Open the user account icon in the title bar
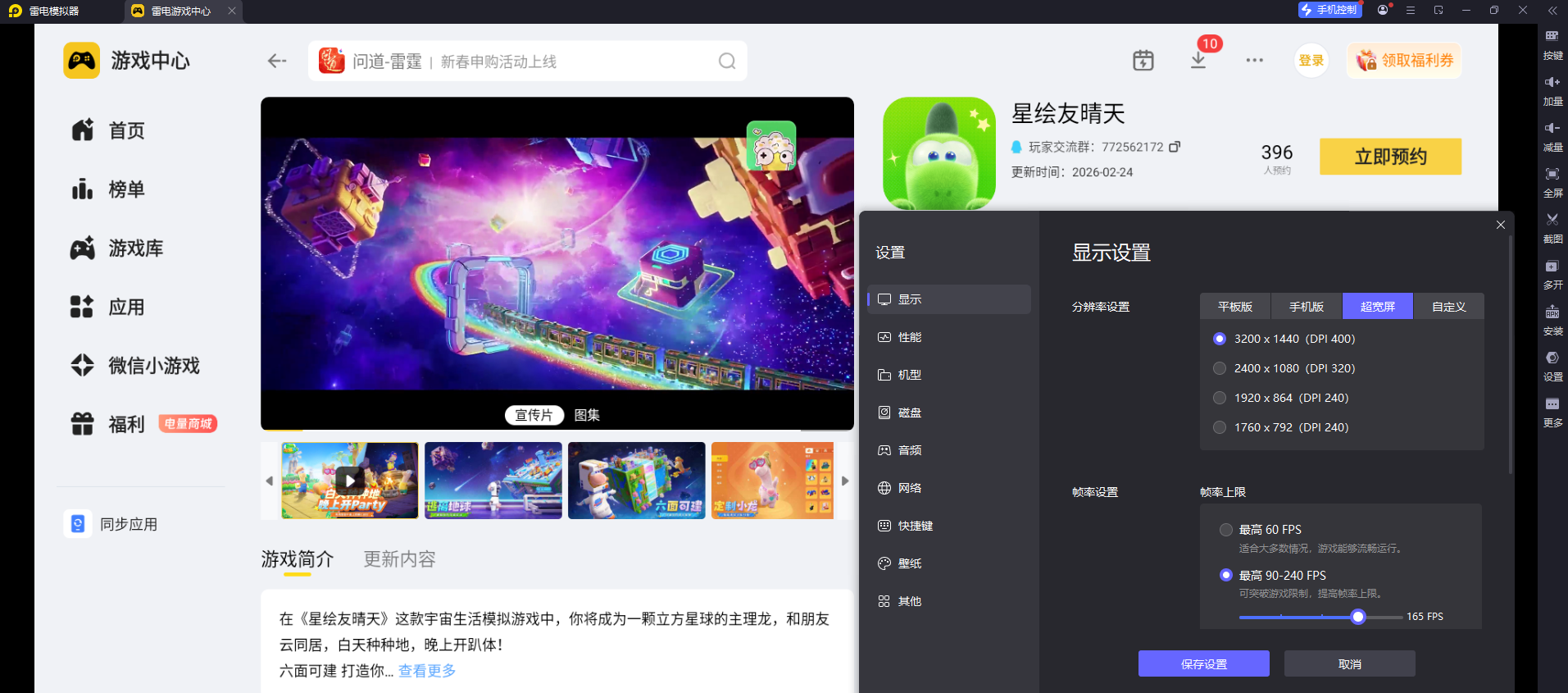The image size is (1568, 693). [x=1384, y=10]
